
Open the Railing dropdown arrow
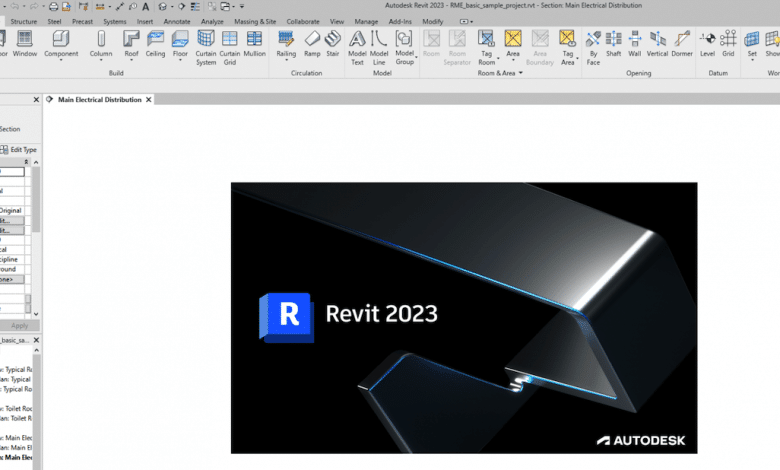click(286, 60)
